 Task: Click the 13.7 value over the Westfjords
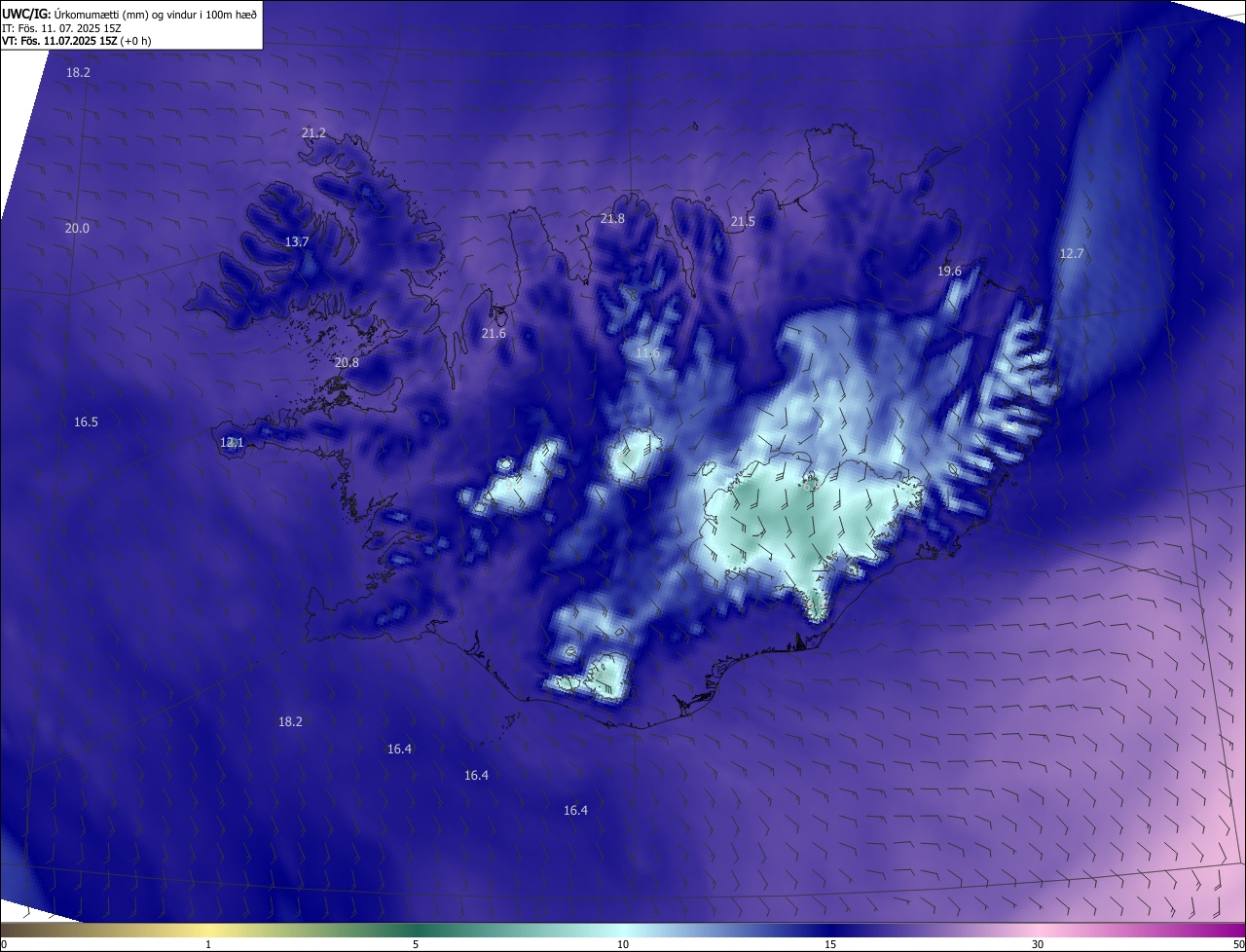(297, 241)
